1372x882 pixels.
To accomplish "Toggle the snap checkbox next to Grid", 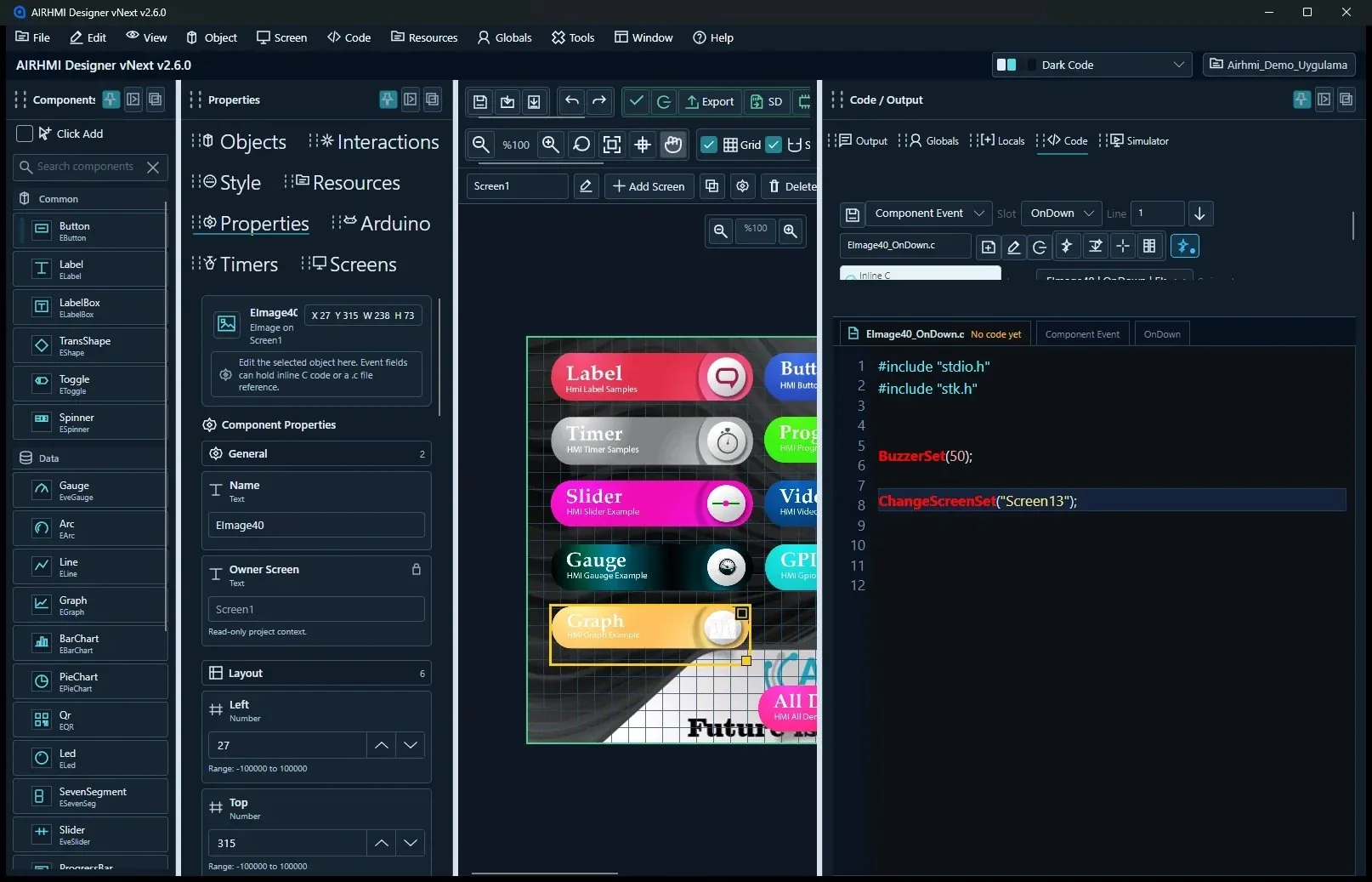I will (x=774, y=145).
